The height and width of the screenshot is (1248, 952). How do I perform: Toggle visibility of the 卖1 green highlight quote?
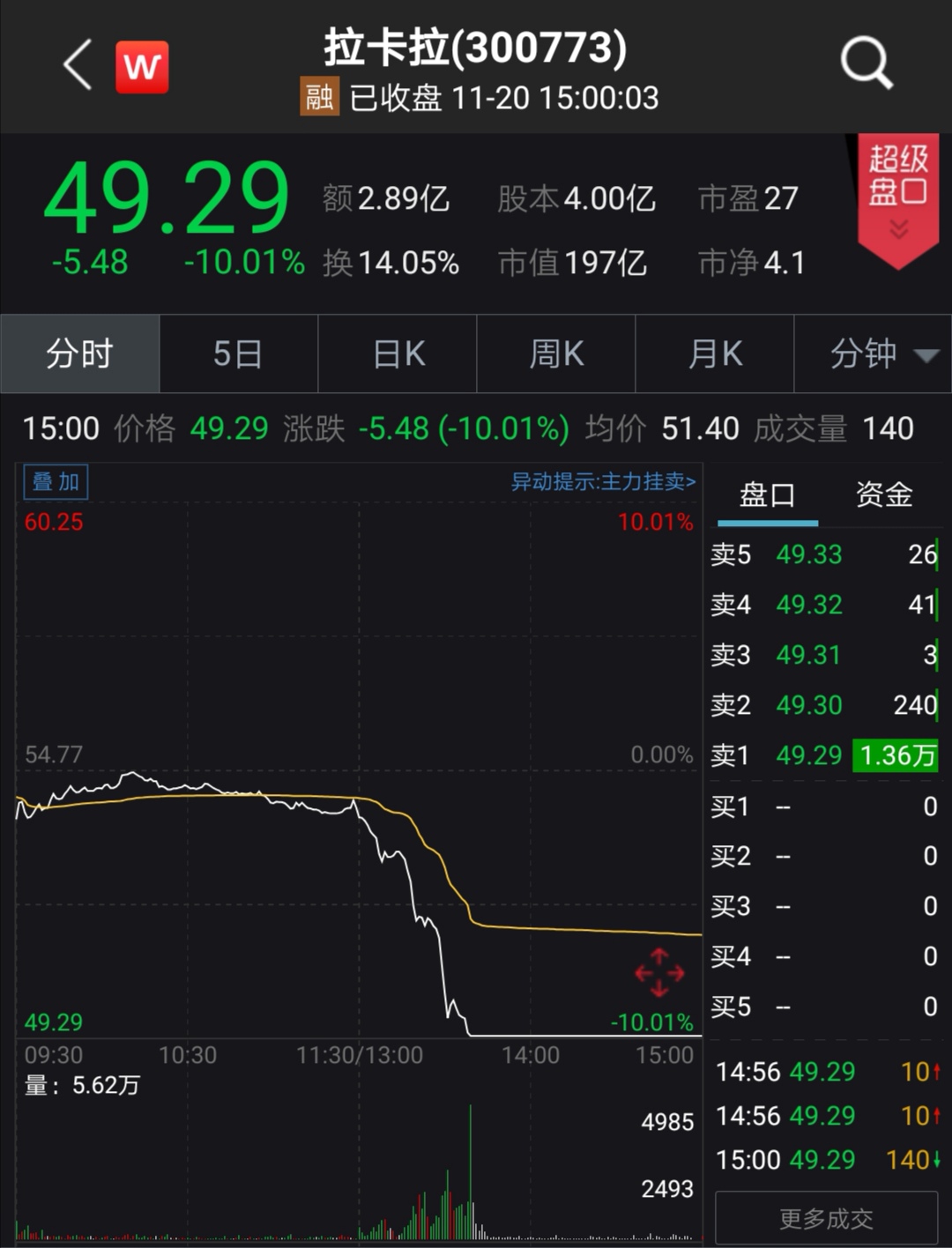coord(895,755)
